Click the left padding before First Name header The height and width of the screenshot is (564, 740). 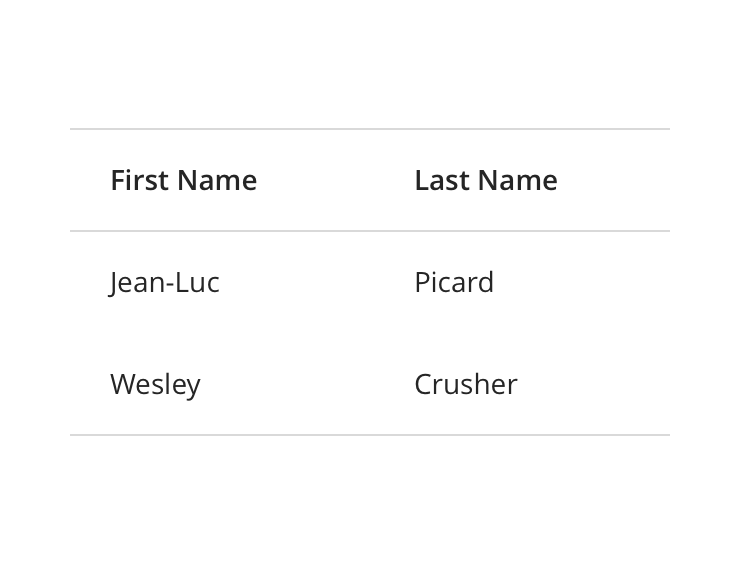click(x=90, y=180)
